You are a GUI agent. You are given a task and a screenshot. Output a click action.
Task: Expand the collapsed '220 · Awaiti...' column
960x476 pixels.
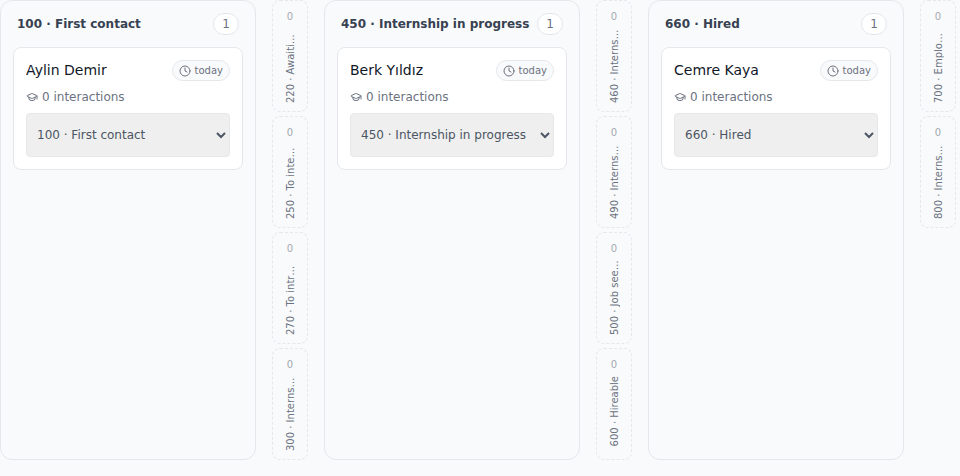pyautogui.click(x=290, y=56)
